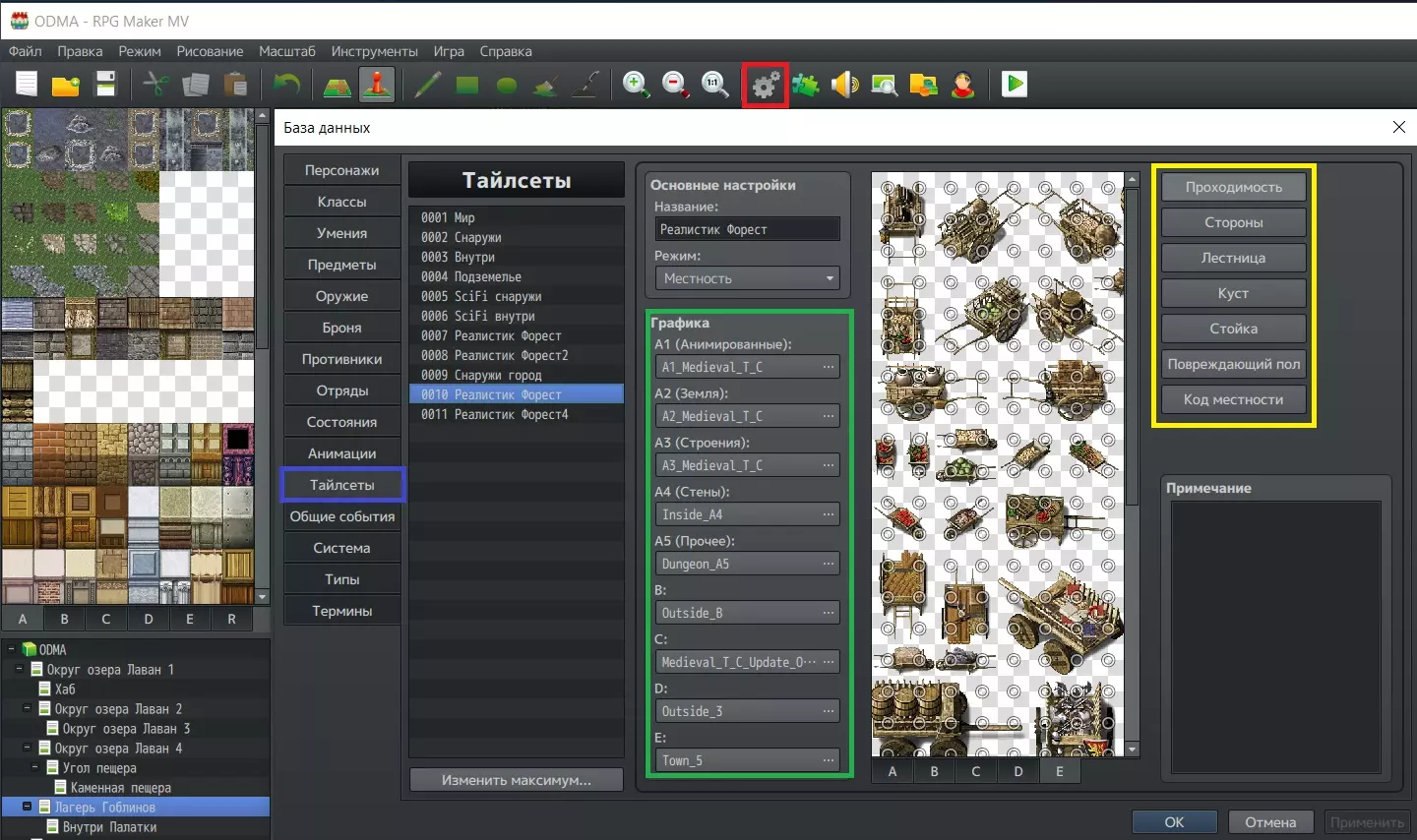
Task: Select the Pencil drawing tool
Action: click(427, 85)
